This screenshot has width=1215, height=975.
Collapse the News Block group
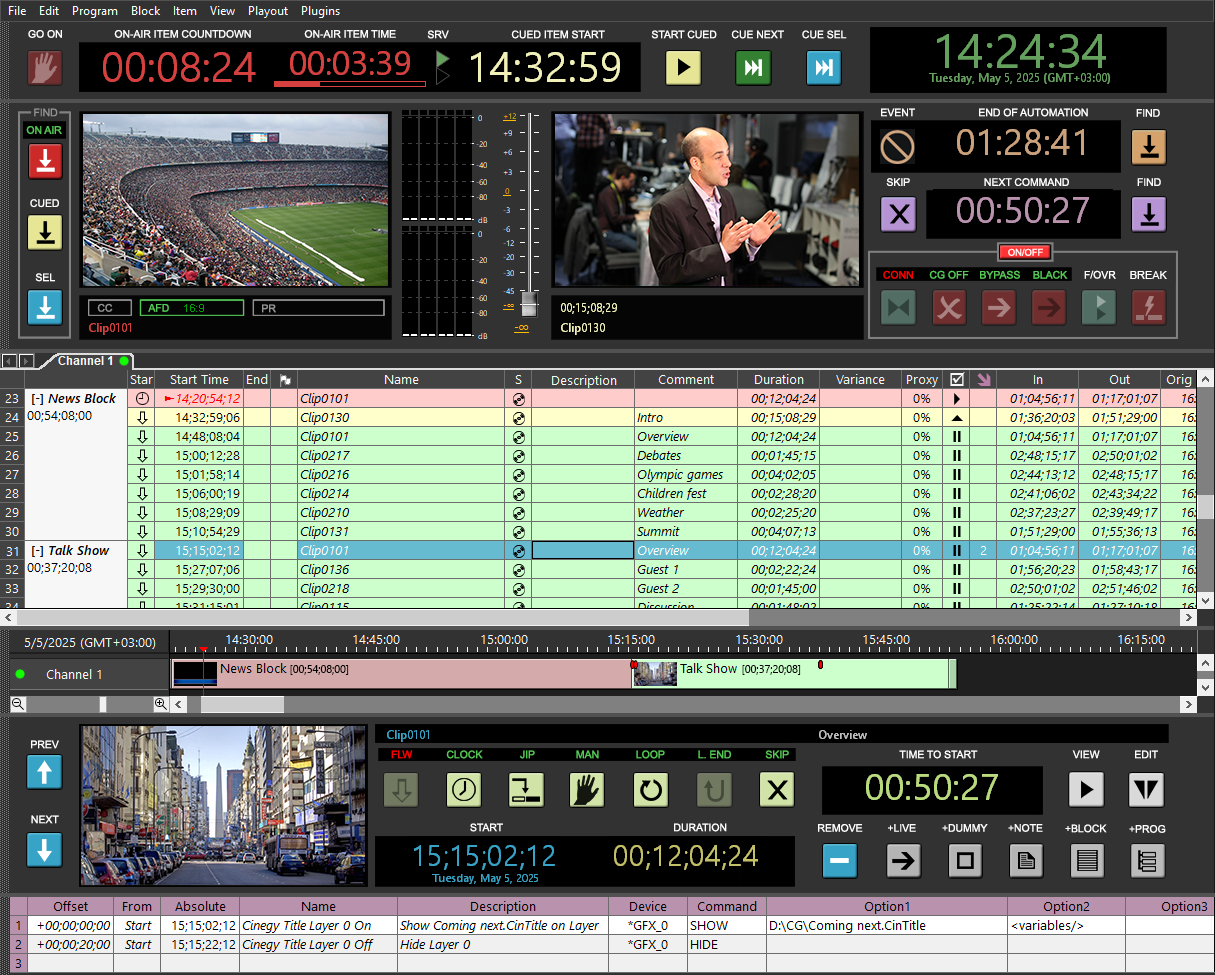click(x=37, y=397)
